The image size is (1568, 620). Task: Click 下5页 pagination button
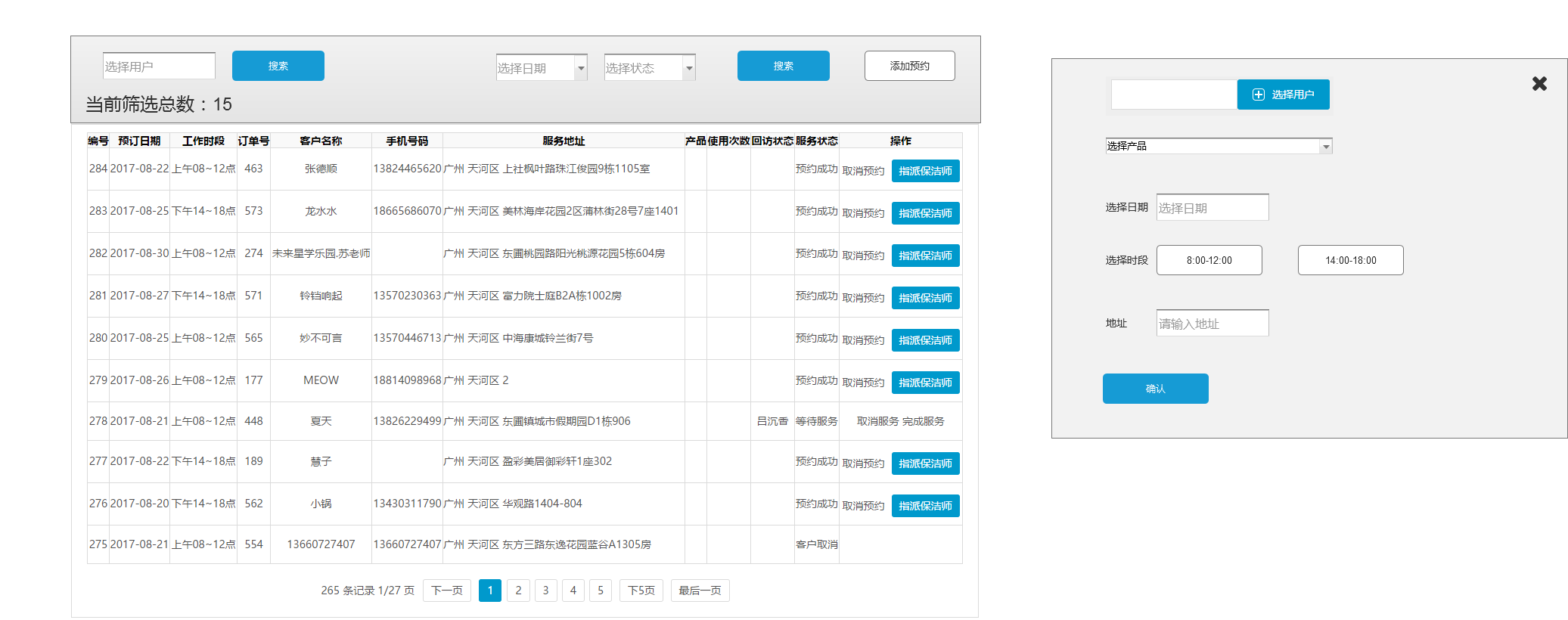tap(641, 591)
